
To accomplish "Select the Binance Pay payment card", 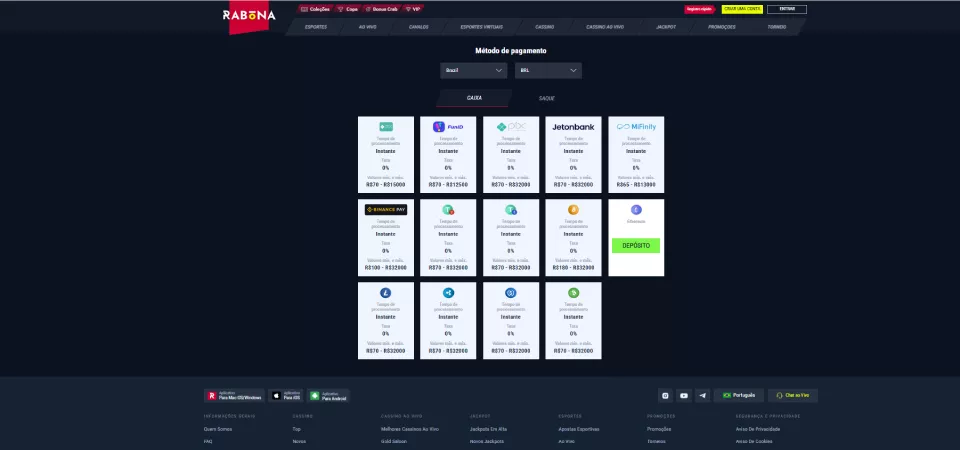I will (385, 236).
